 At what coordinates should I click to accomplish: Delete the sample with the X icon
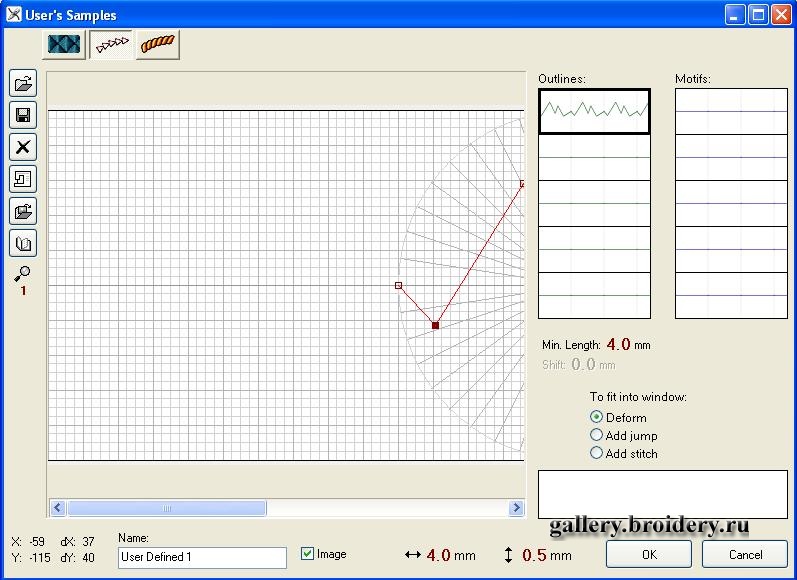(x=23, y=147)
